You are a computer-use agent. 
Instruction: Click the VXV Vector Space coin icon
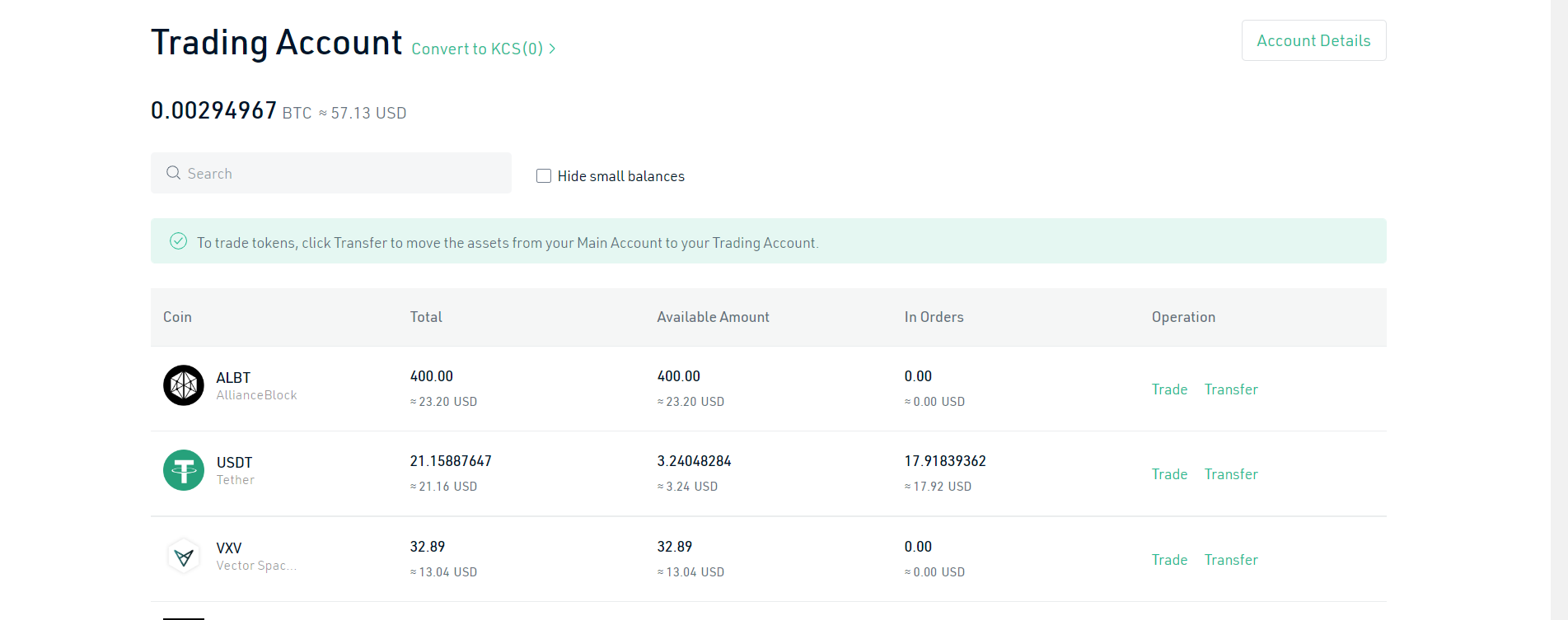184,557
